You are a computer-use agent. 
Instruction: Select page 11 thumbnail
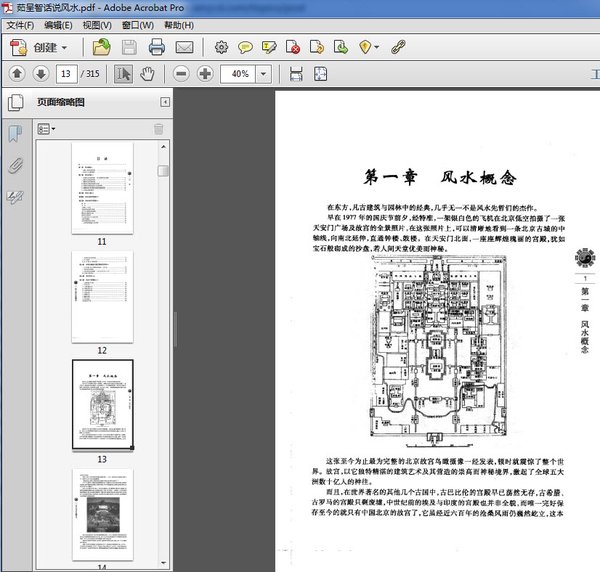[103, 188]
